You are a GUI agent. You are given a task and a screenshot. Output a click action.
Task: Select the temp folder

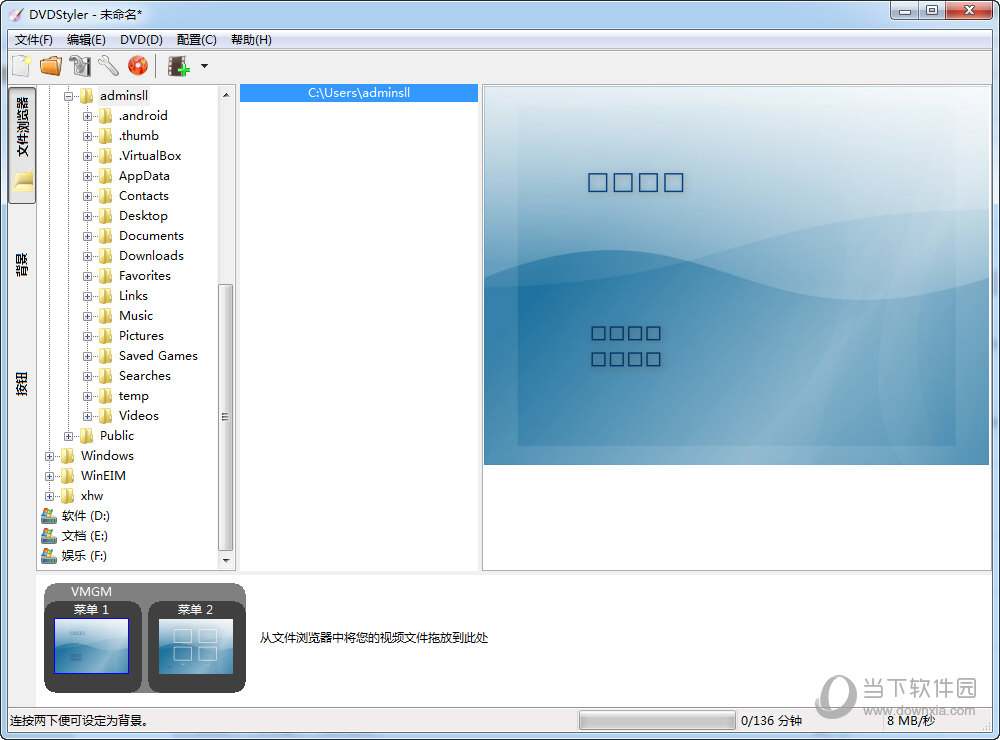pyautogui.click(x=133, y=396)
